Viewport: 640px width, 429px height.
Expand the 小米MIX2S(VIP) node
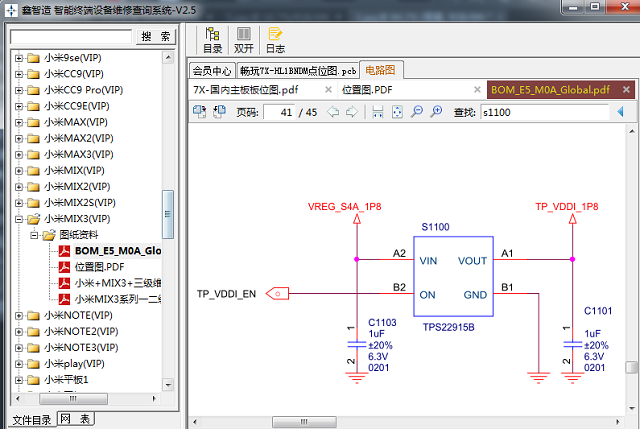19,203
